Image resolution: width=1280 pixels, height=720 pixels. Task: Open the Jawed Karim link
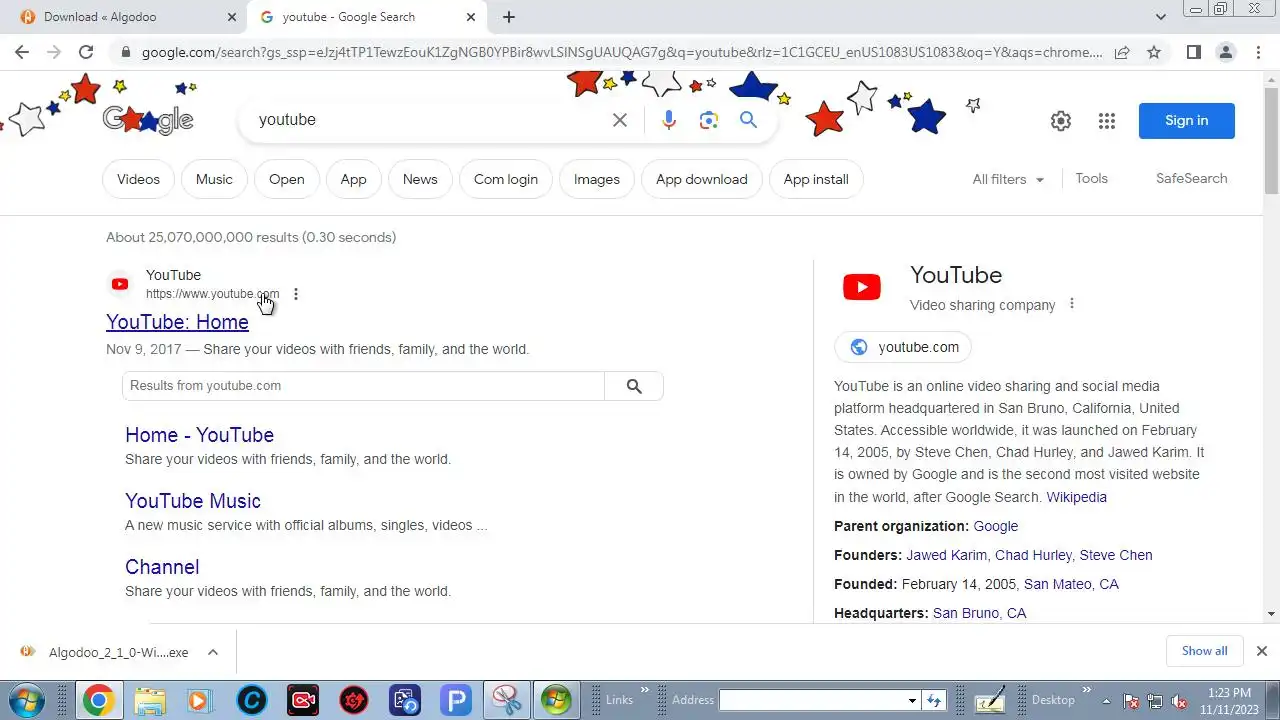(946, 555)
